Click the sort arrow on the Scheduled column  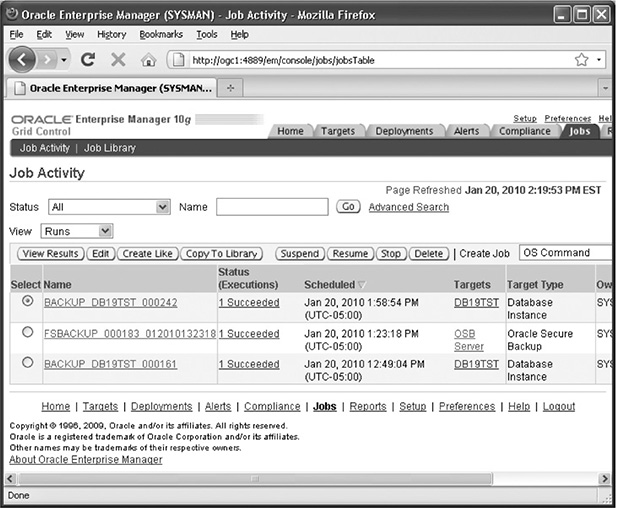click(x=362, y=285)
